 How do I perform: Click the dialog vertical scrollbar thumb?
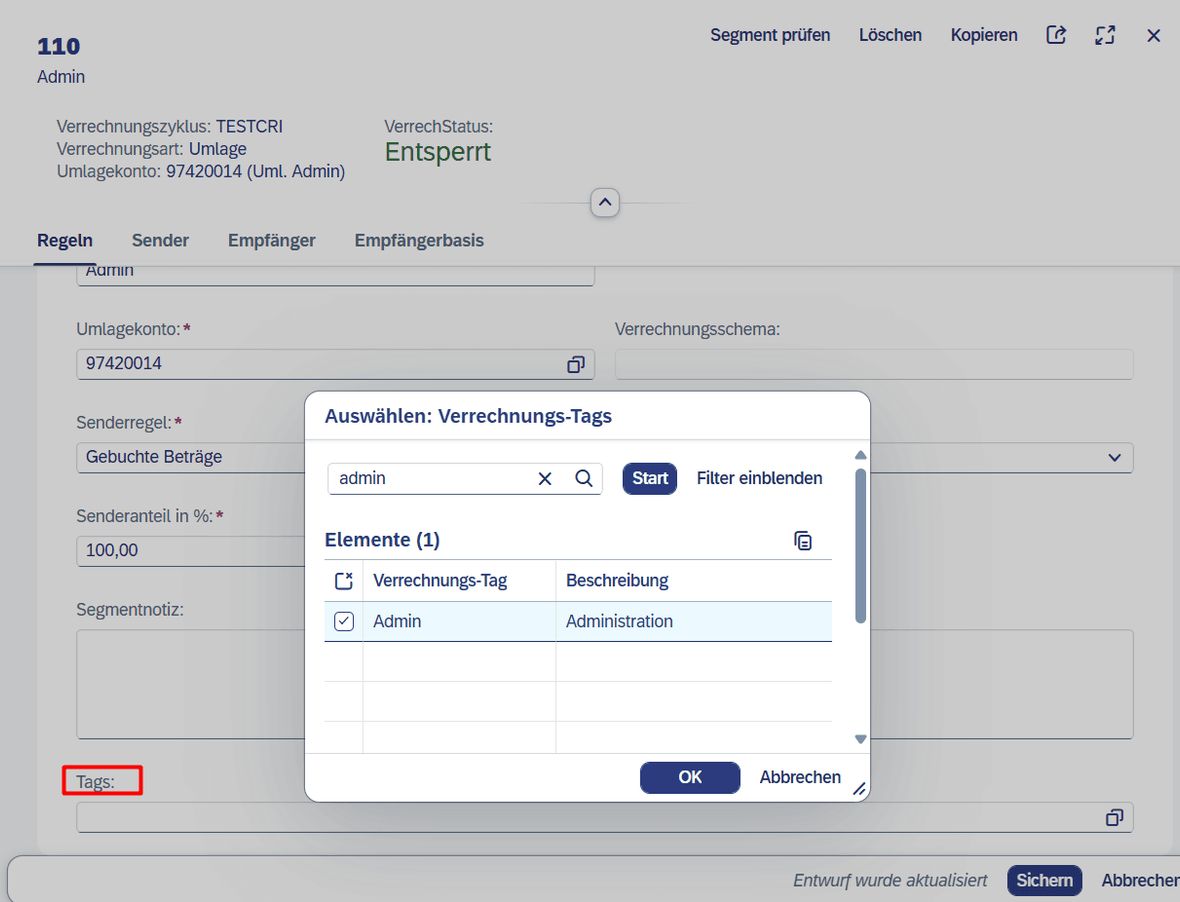coord(861,546)
